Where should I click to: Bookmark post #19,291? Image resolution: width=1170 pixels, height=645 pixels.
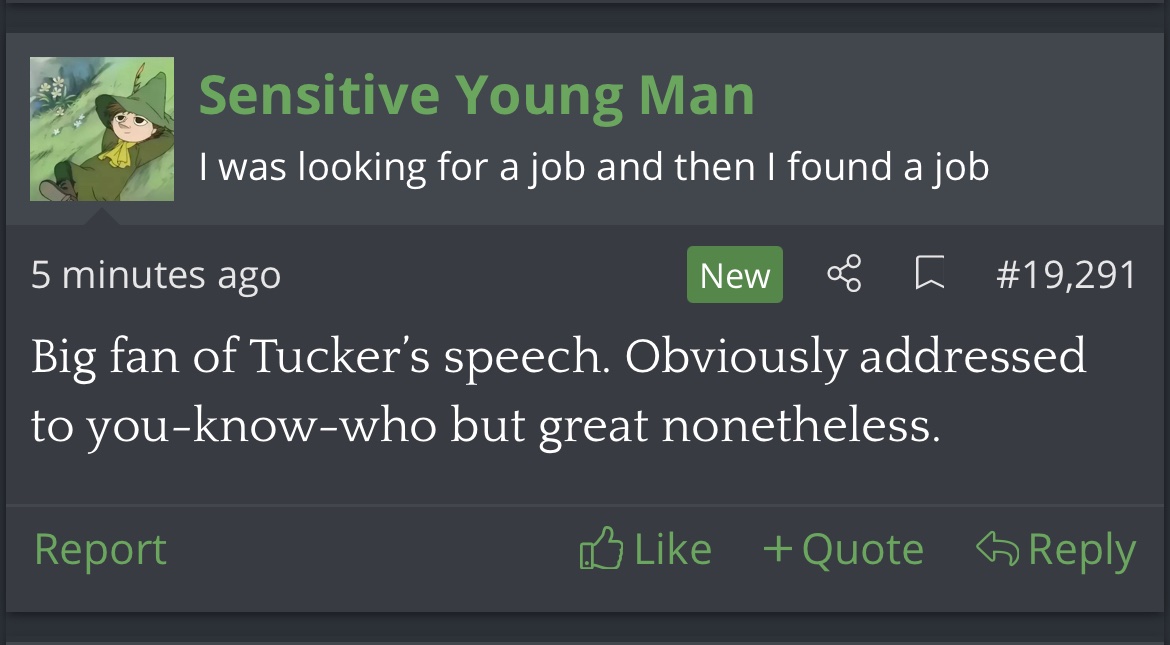tap(929, 274)
